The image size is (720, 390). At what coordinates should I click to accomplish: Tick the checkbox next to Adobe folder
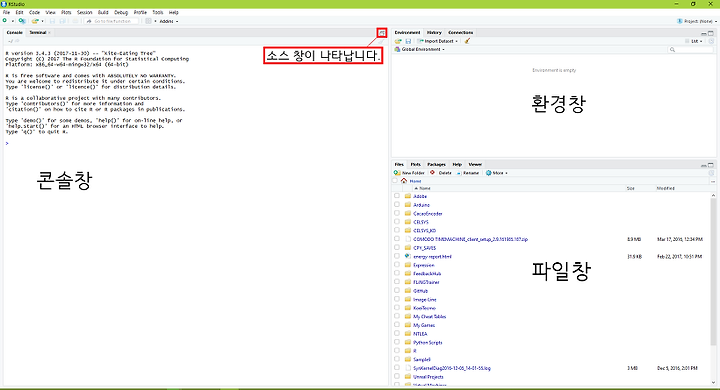point(397,196)
